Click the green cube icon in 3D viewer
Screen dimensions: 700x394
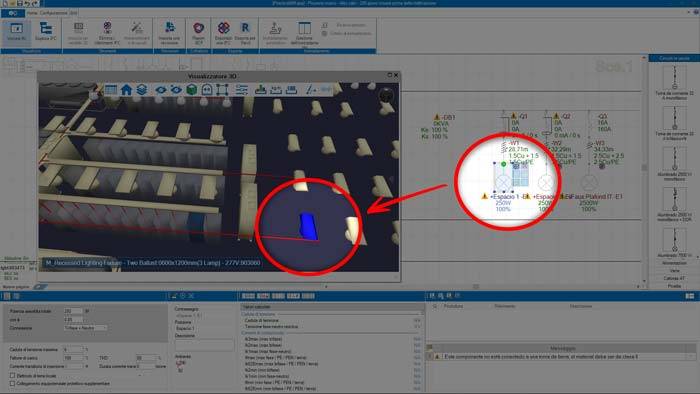point(192,90)
